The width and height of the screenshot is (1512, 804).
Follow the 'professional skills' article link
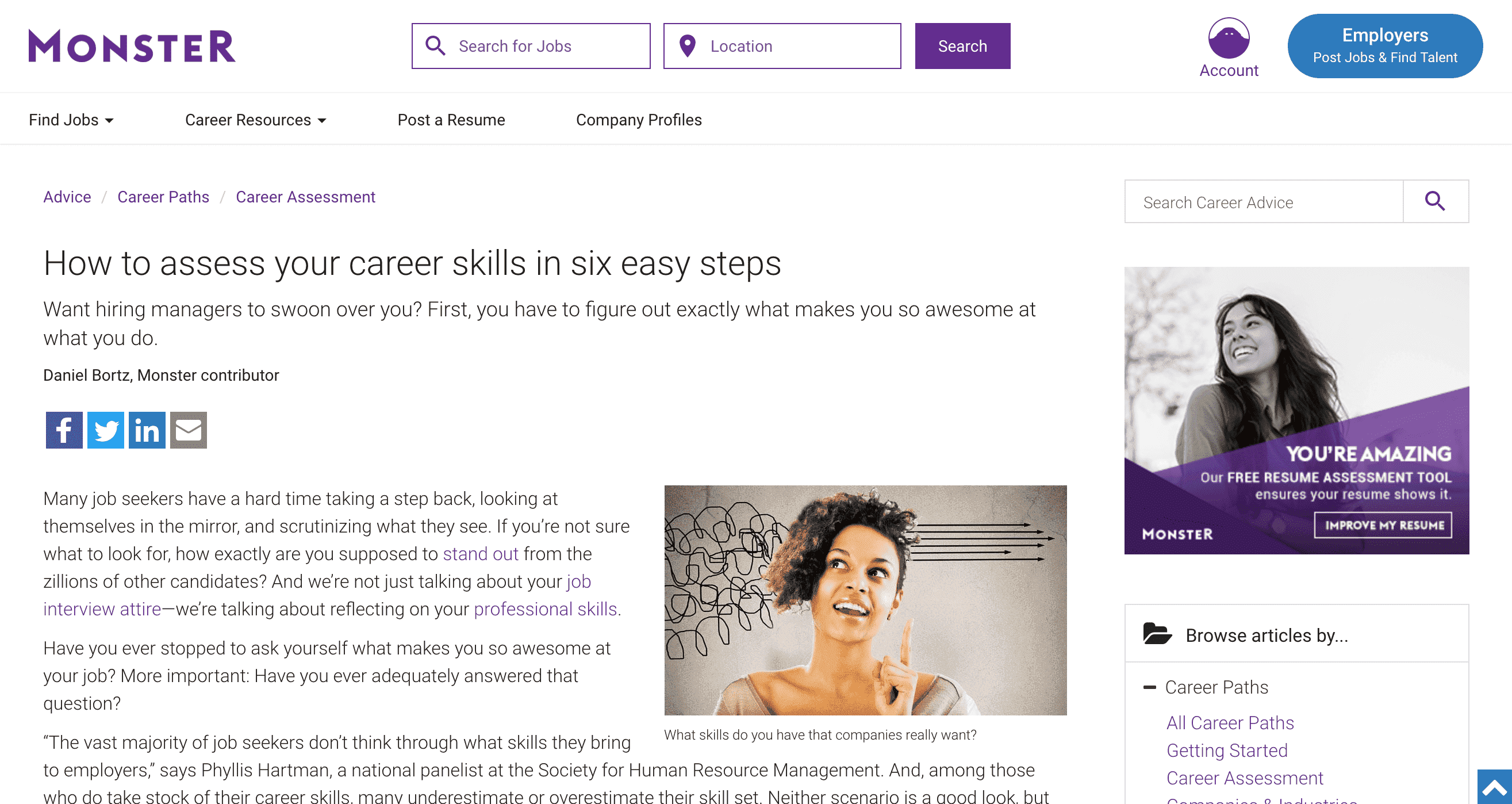coord(545,609)
